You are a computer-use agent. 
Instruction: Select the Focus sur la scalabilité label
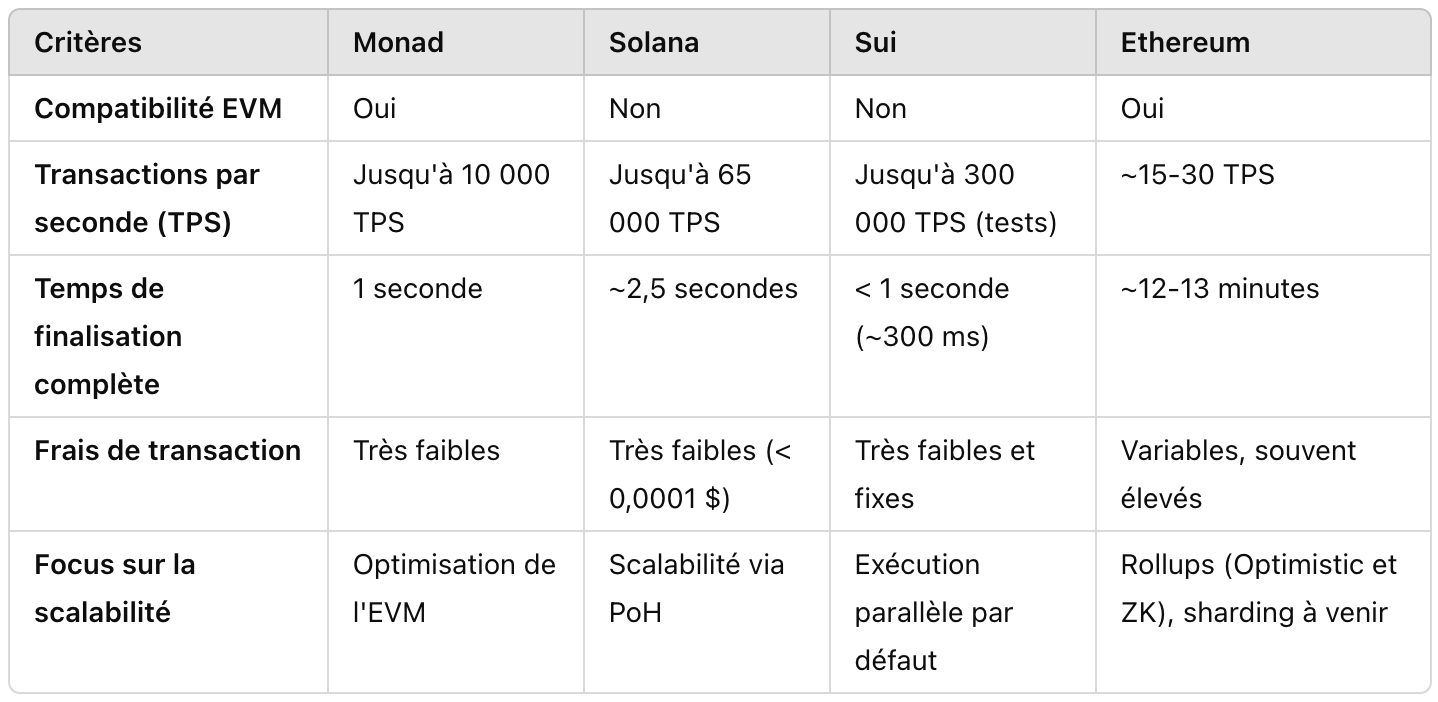[x=115, y=588]
